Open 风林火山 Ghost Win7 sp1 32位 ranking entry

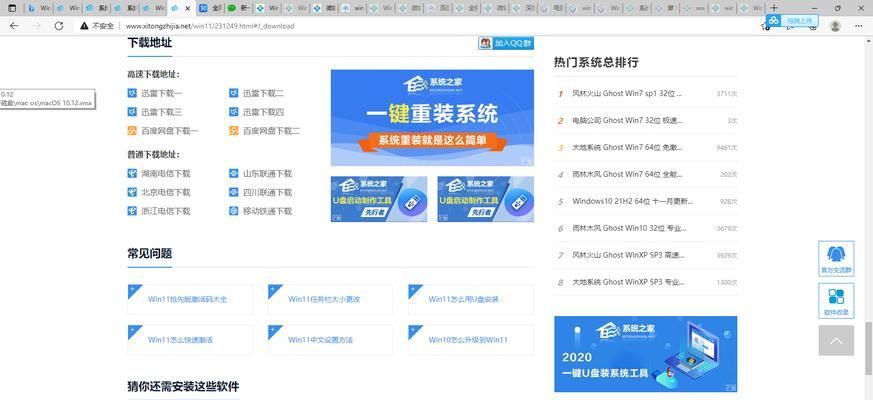point(627,94)
